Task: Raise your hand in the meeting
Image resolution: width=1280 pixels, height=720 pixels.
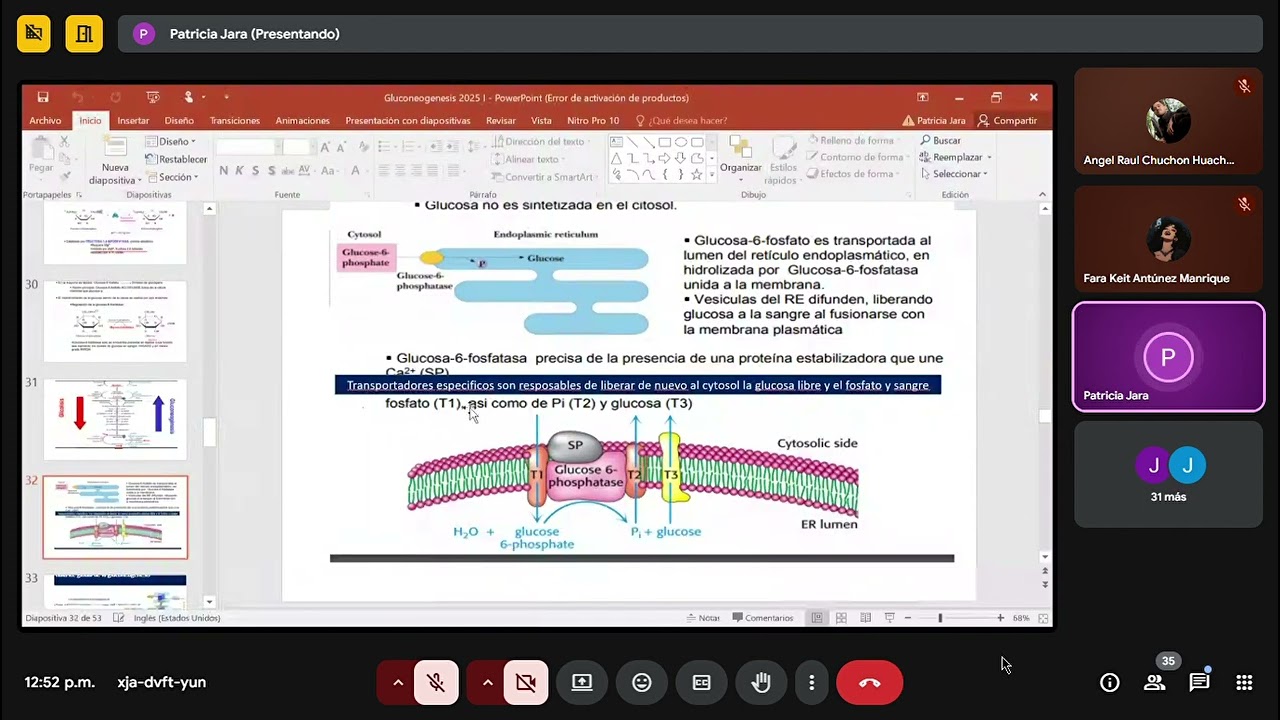Action: (762, 683)
